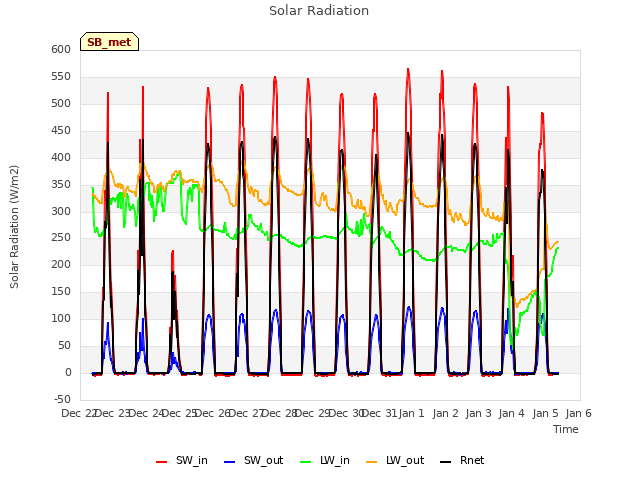Click the SB_met annotation label
The height and width of the screenshot is (480, 640).
pos(109,42)
